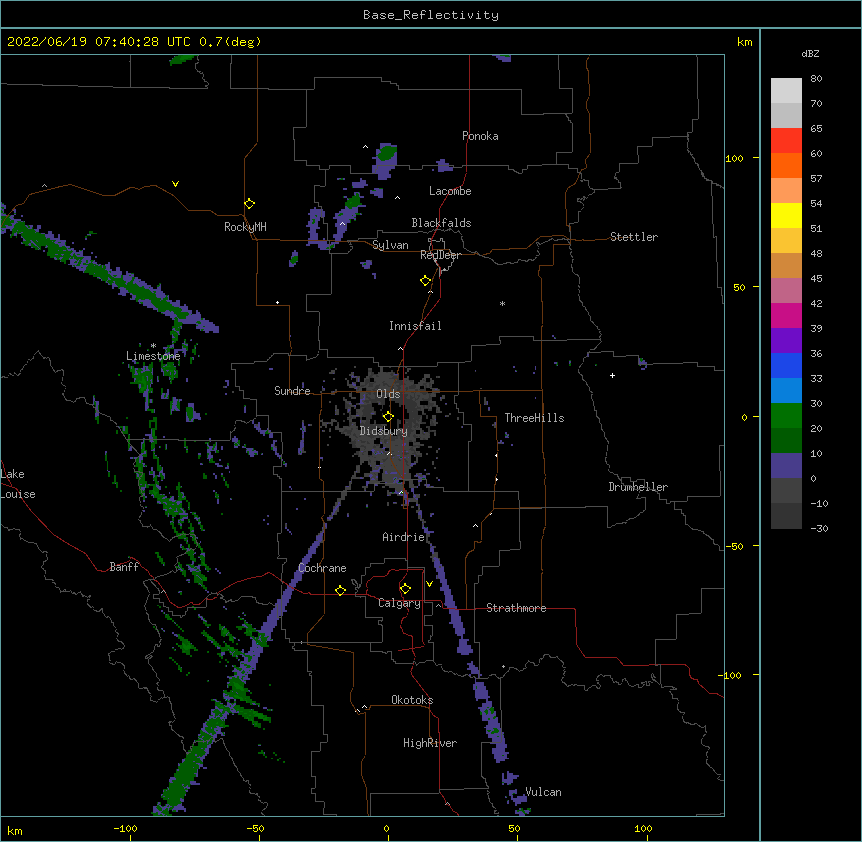Click the Innisfail city label
The width and height of the screenshot is (862, 842).
coord(415,326)
